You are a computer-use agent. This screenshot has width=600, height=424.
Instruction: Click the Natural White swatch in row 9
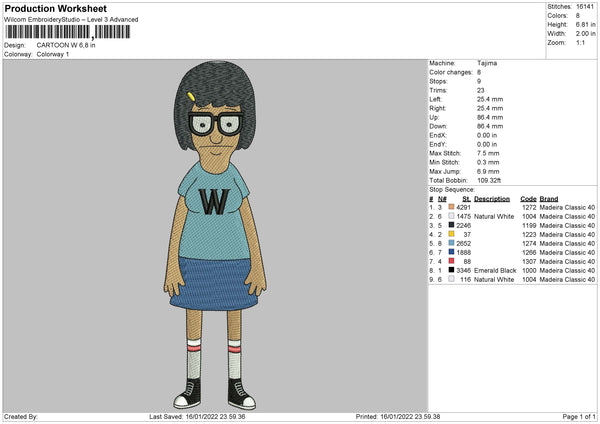[451, 279]
